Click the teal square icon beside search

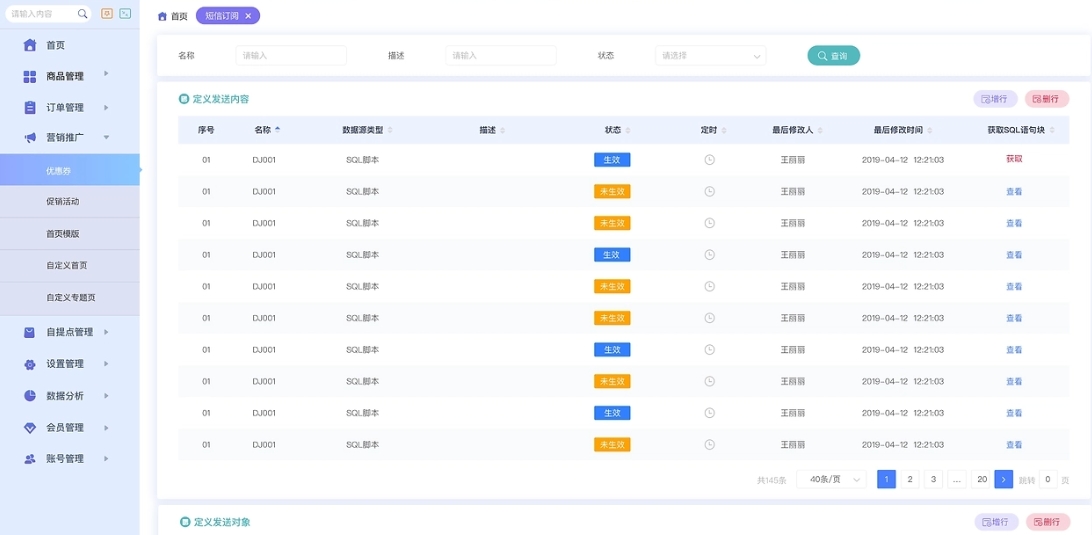(x=125, y=13)
